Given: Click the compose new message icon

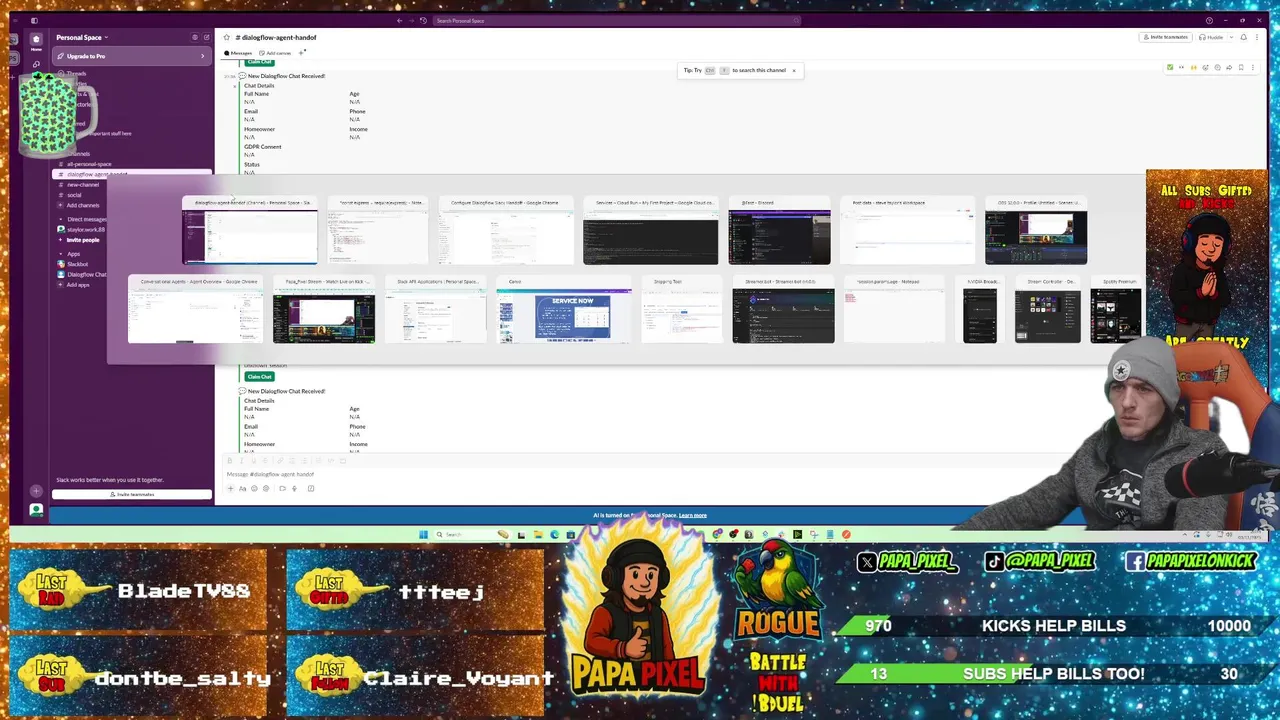Looking at the screenshot, I should tap(206, 37).
